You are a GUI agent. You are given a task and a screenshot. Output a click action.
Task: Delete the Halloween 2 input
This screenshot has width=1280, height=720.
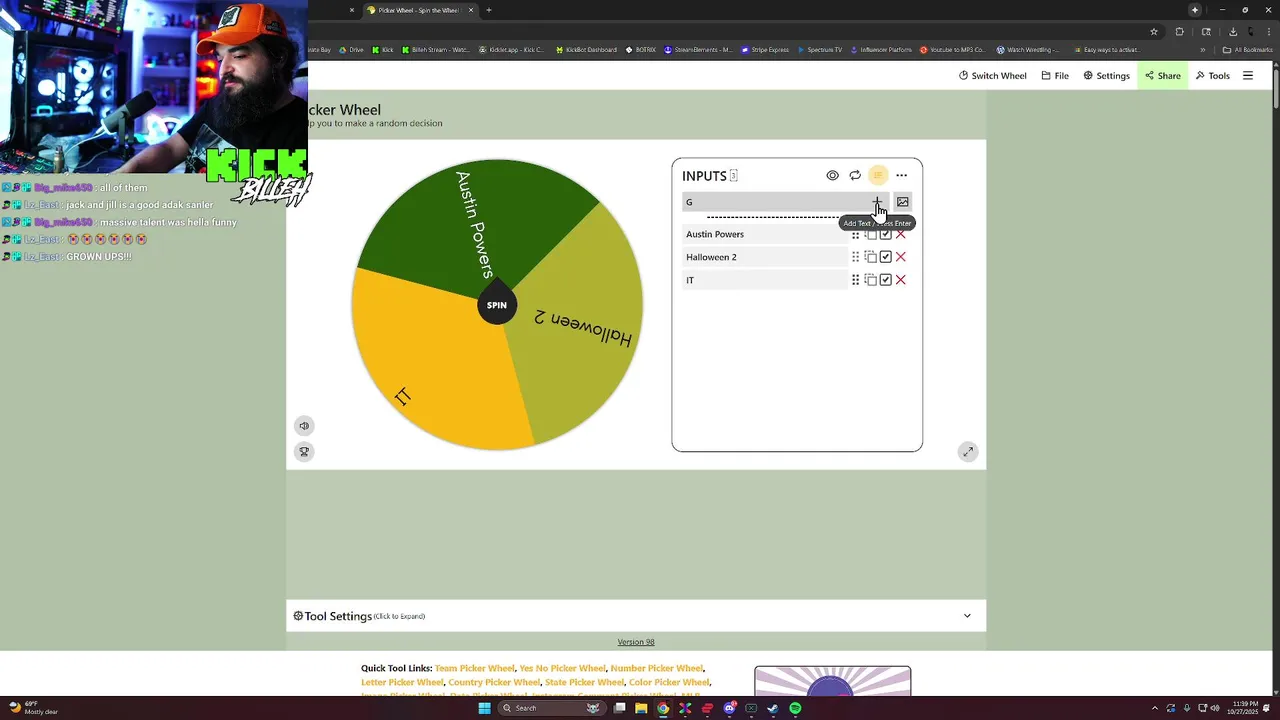coord(901,257)
